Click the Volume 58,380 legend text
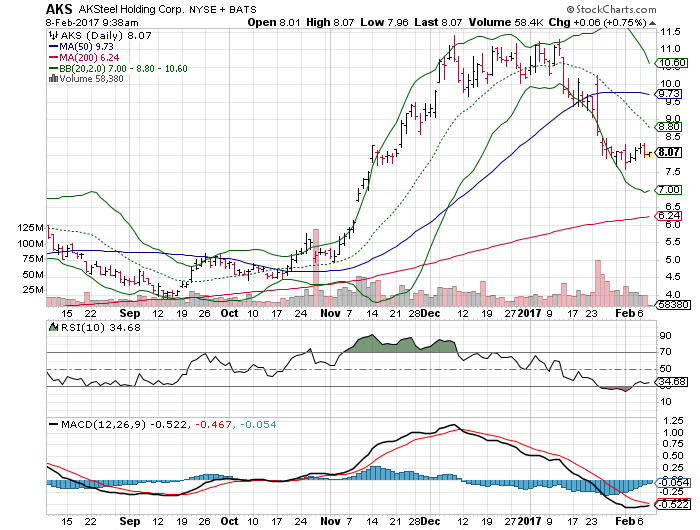Screen dimensions: 700x530 pos(92,79)
